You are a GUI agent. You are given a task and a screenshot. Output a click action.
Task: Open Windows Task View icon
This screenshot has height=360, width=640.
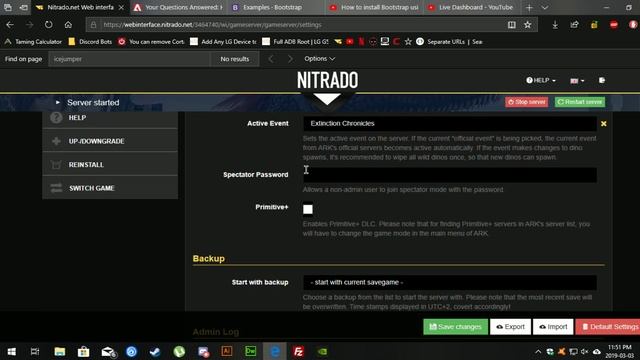(35, 351)
